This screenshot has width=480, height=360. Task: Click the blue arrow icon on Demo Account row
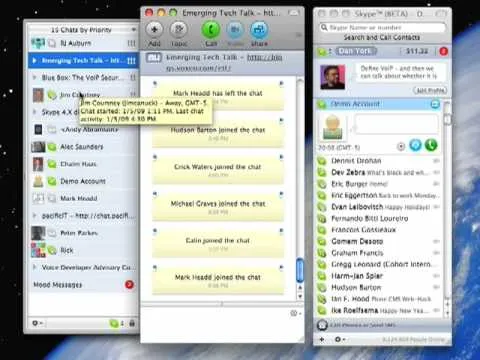coord(435,104)
